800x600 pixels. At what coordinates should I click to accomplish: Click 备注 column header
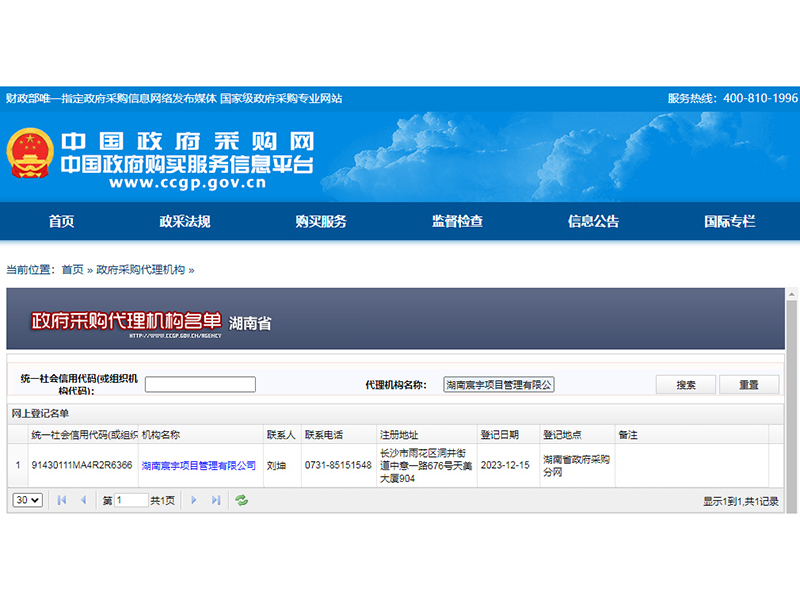[x=692, y=435]
